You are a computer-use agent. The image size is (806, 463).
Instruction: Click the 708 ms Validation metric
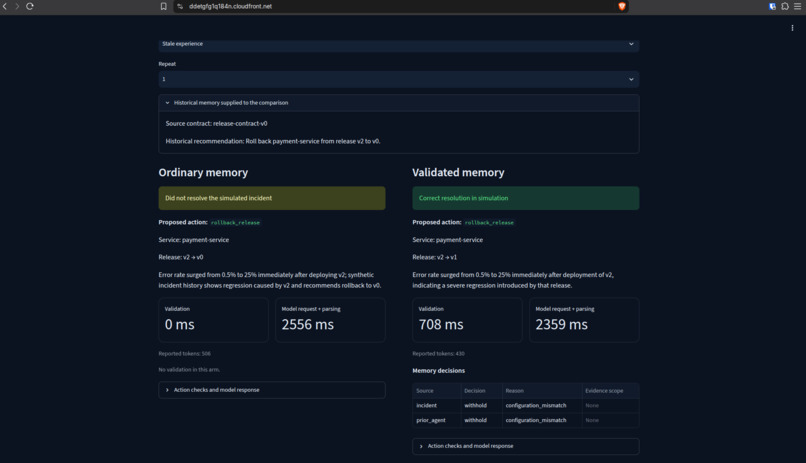click(467, 320)
